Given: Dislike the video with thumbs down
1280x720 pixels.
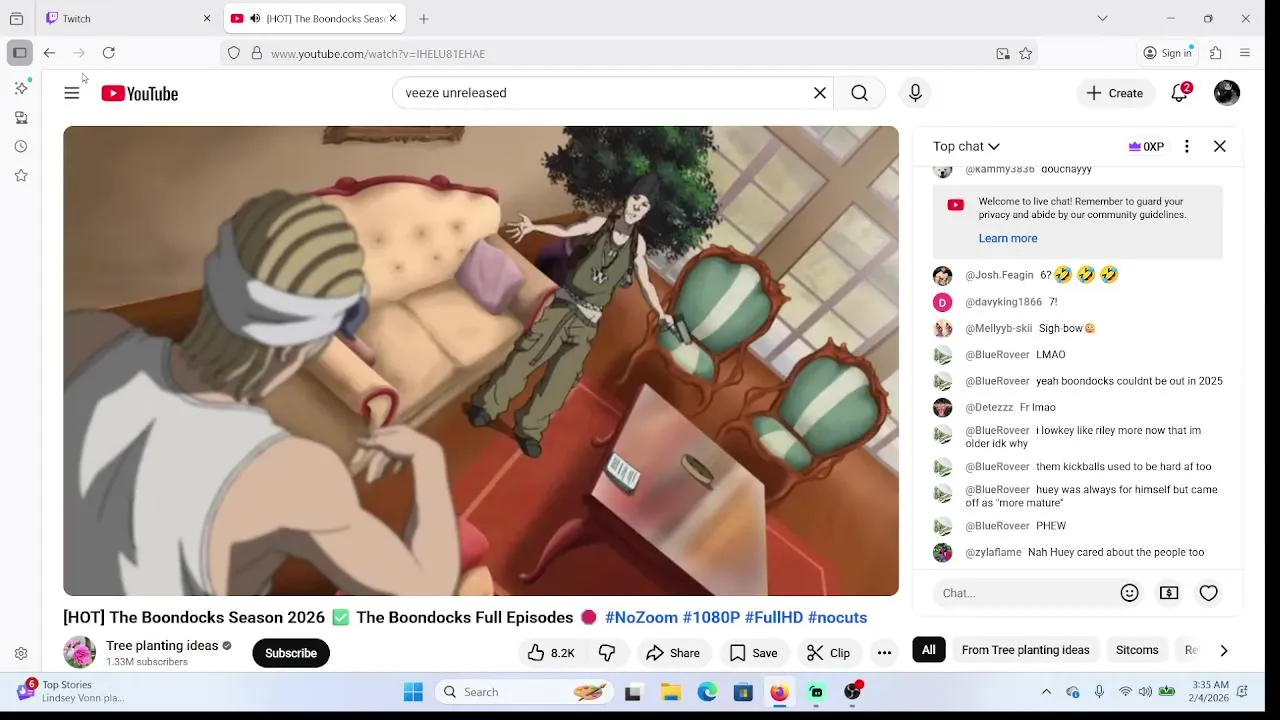Looking at the screenshot, I should (607, 653).
